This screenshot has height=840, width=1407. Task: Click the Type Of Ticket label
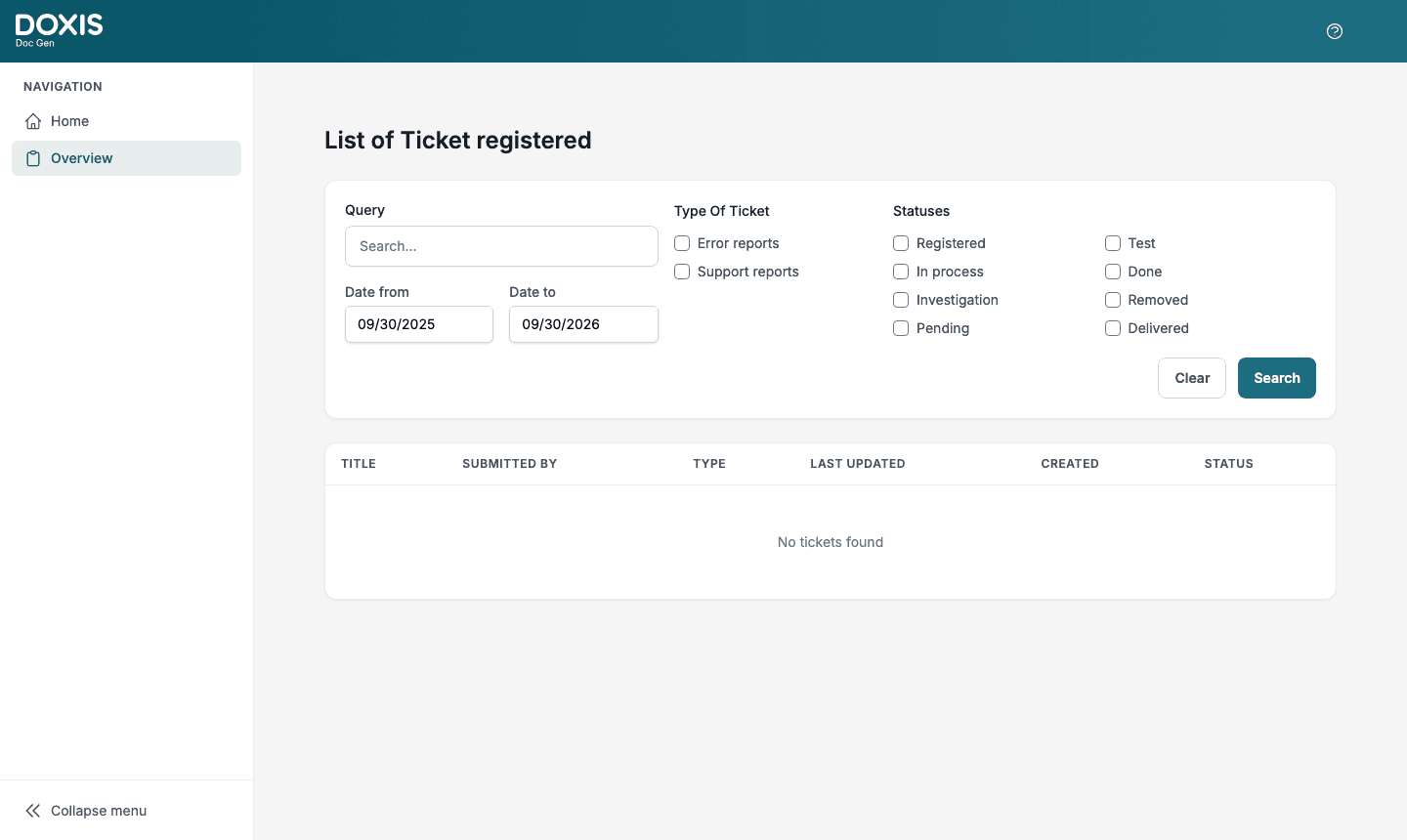tap(722, 211)
